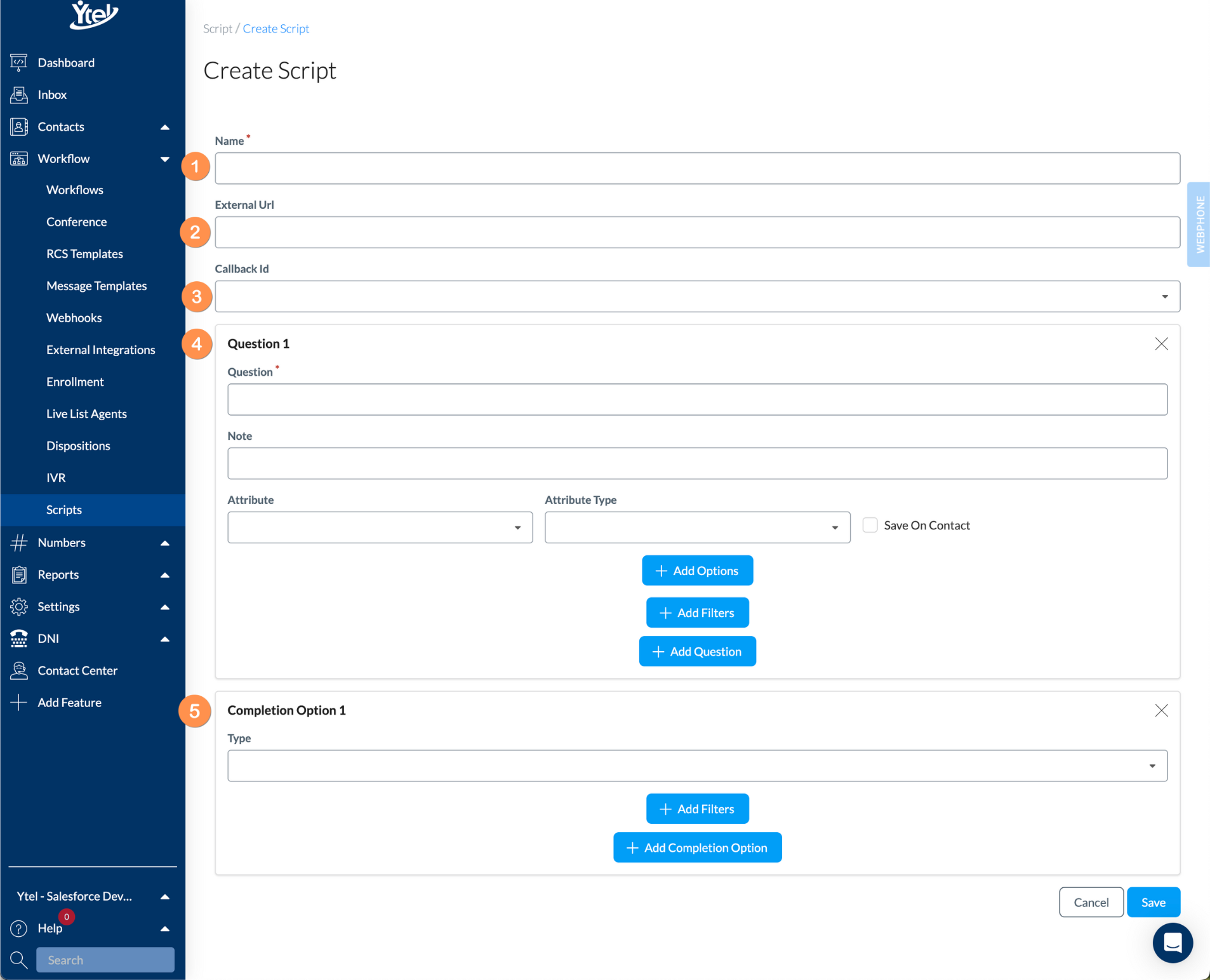The width and height of the screenshot is (1210, 980).
Task: Expand the Reports menu arrow
Action: 165,575
